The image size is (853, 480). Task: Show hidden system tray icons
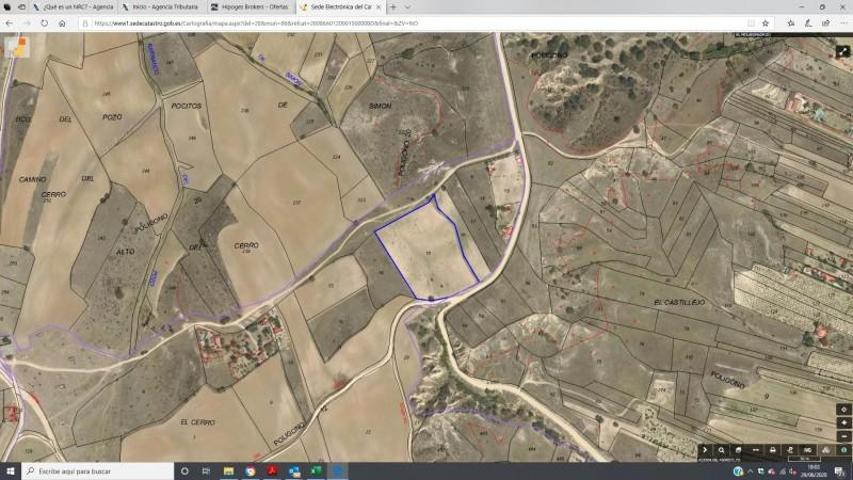(x=750, y=471)
